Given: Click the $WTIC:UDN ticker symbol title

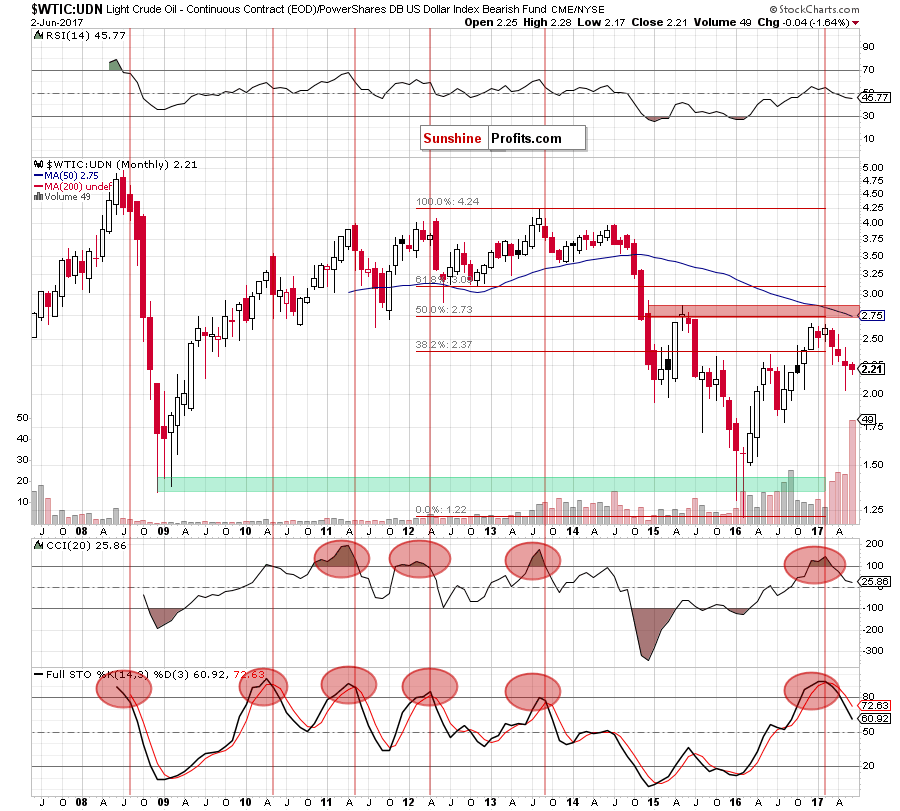Looking at the screenshot, I should (x=67, y=9).
